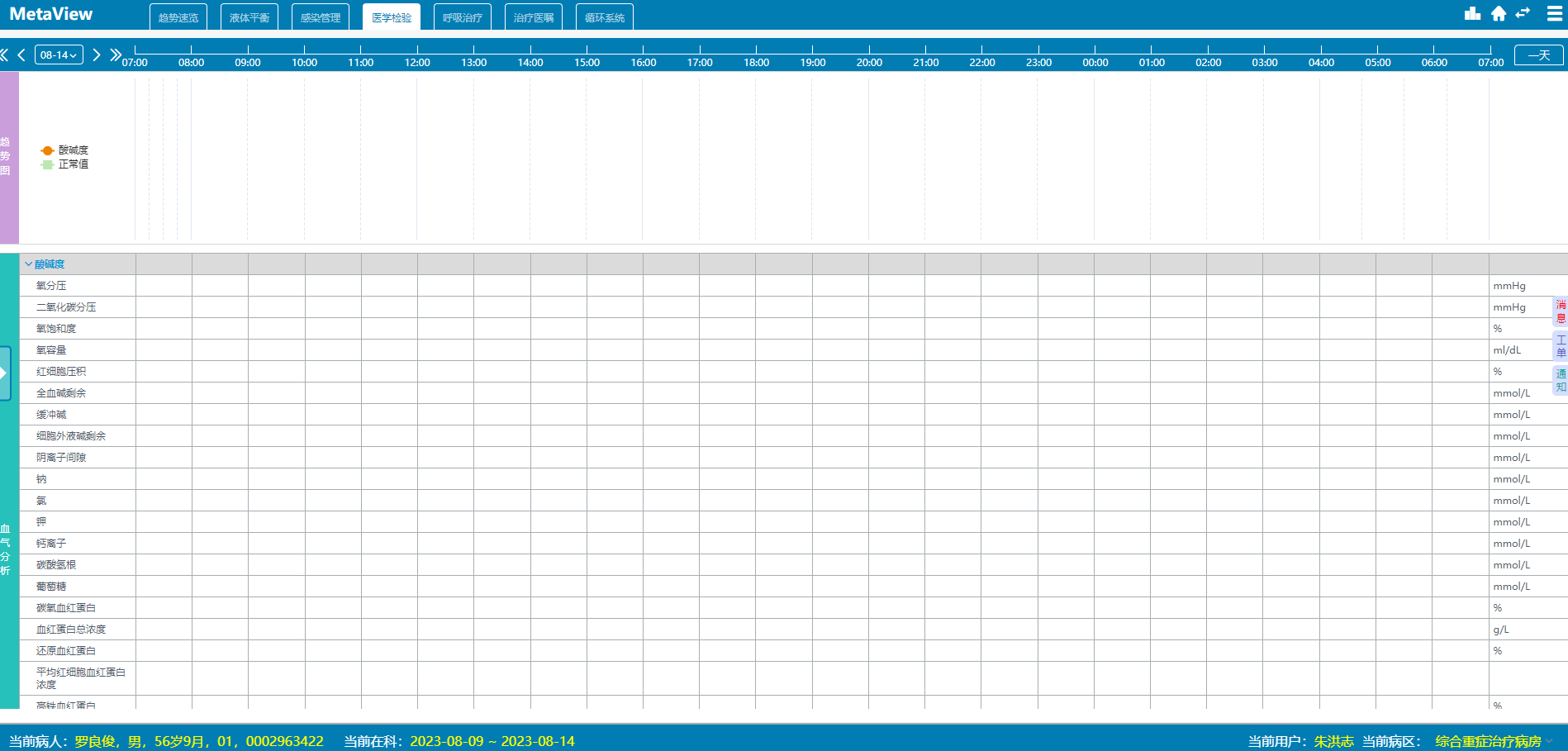This screenshot has height=751, width=1568.
Task: Toggle the green 正常值 legend marker
Action: point(47,164)
